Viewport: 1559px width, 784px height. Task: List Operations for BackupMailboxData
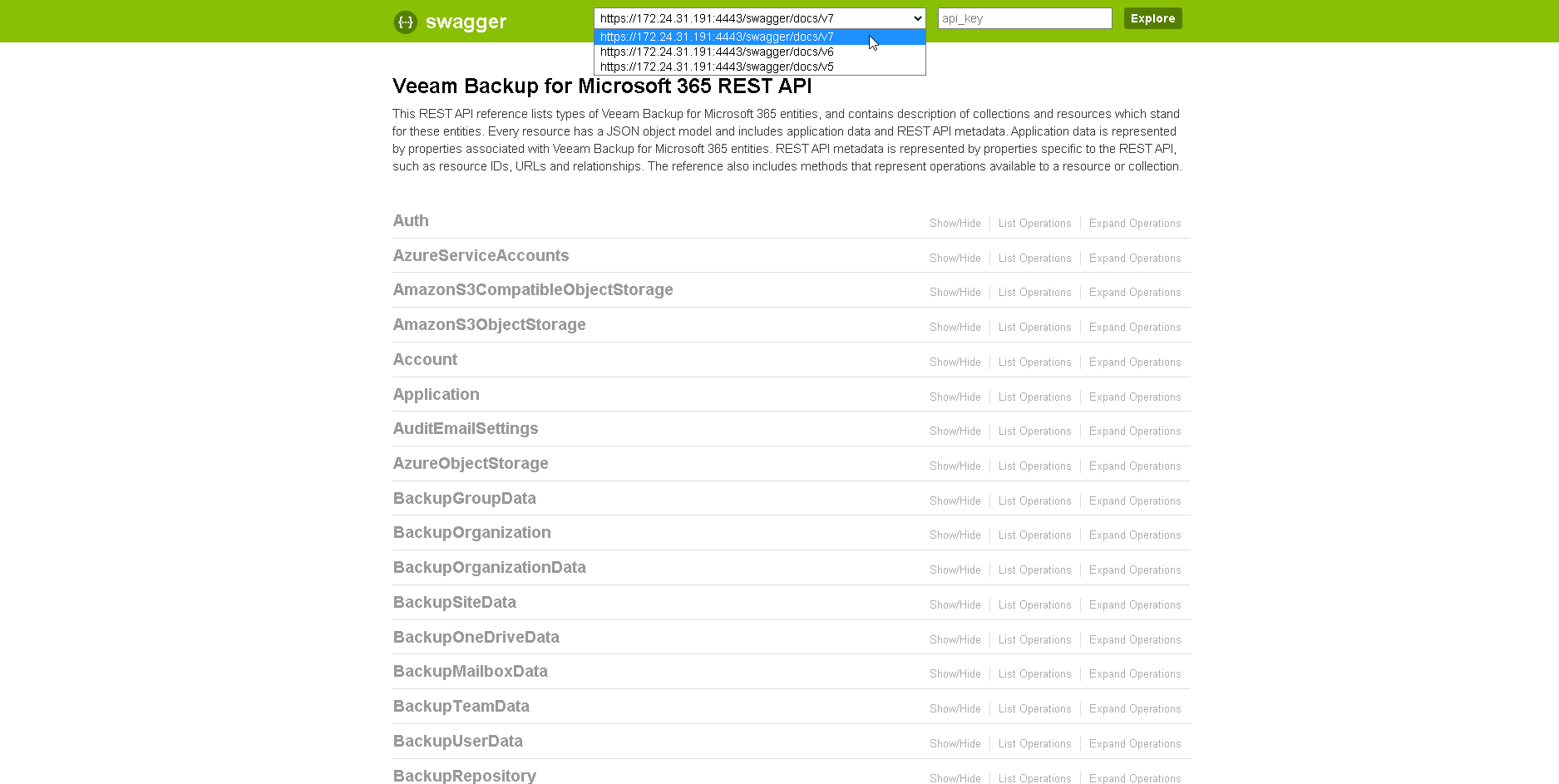click(1034, 674)
